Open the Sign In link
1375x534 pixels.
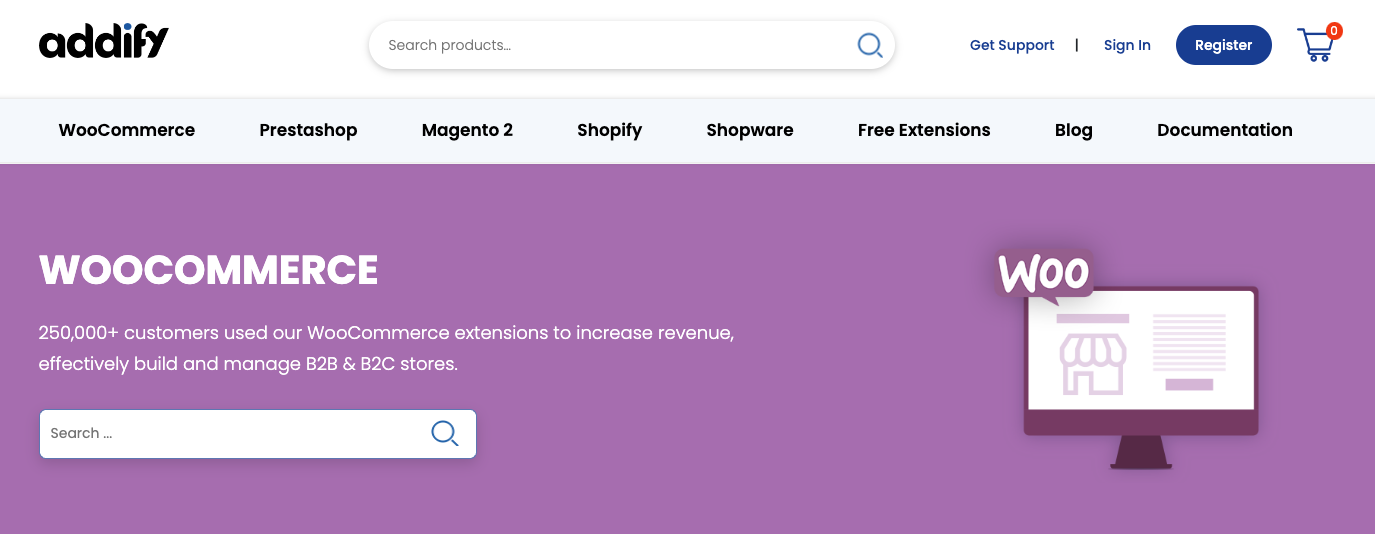coord(1127,45)
